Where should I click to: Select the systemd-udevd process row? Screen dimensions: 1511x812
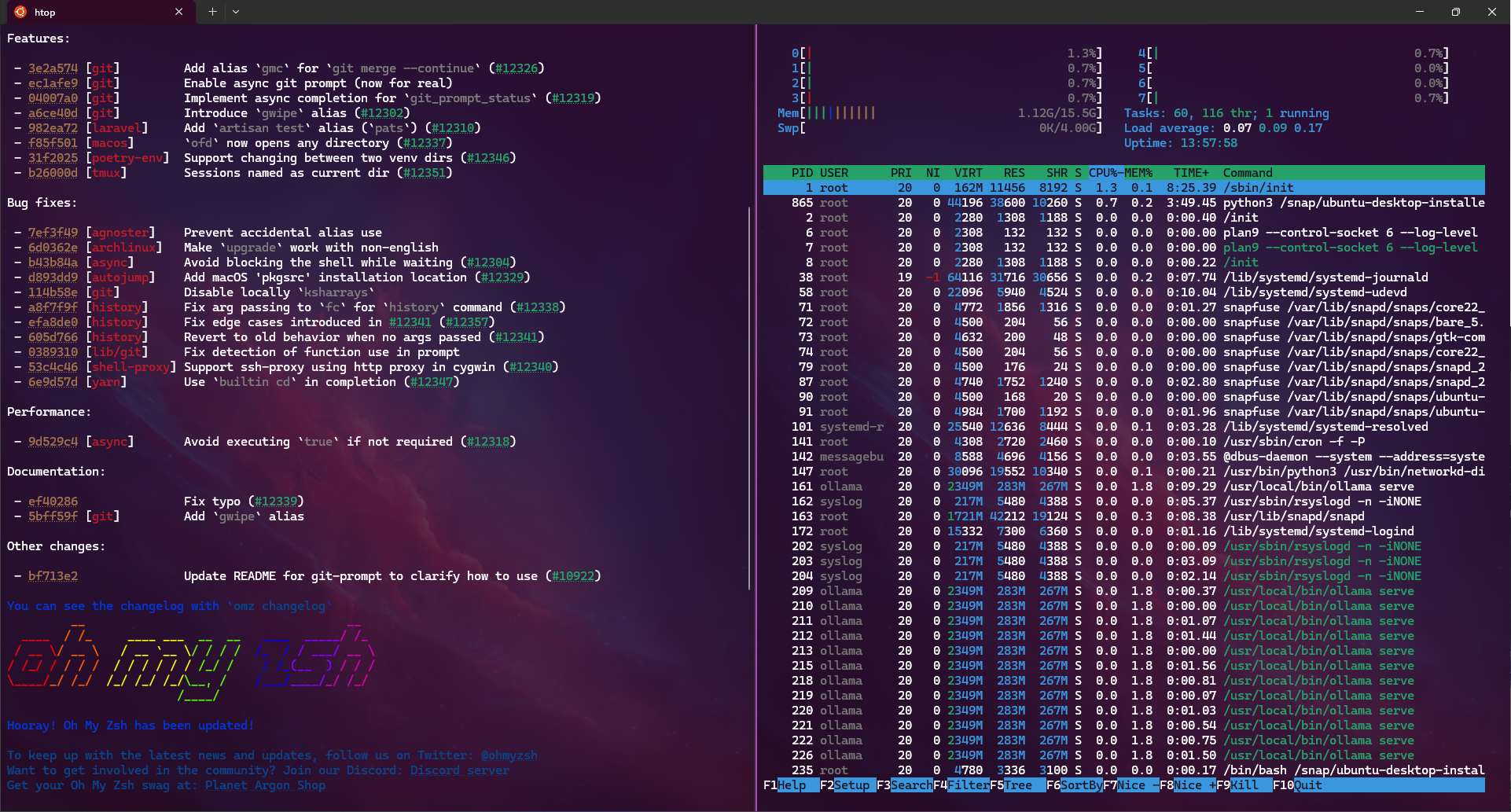[x=1123, y=292]
